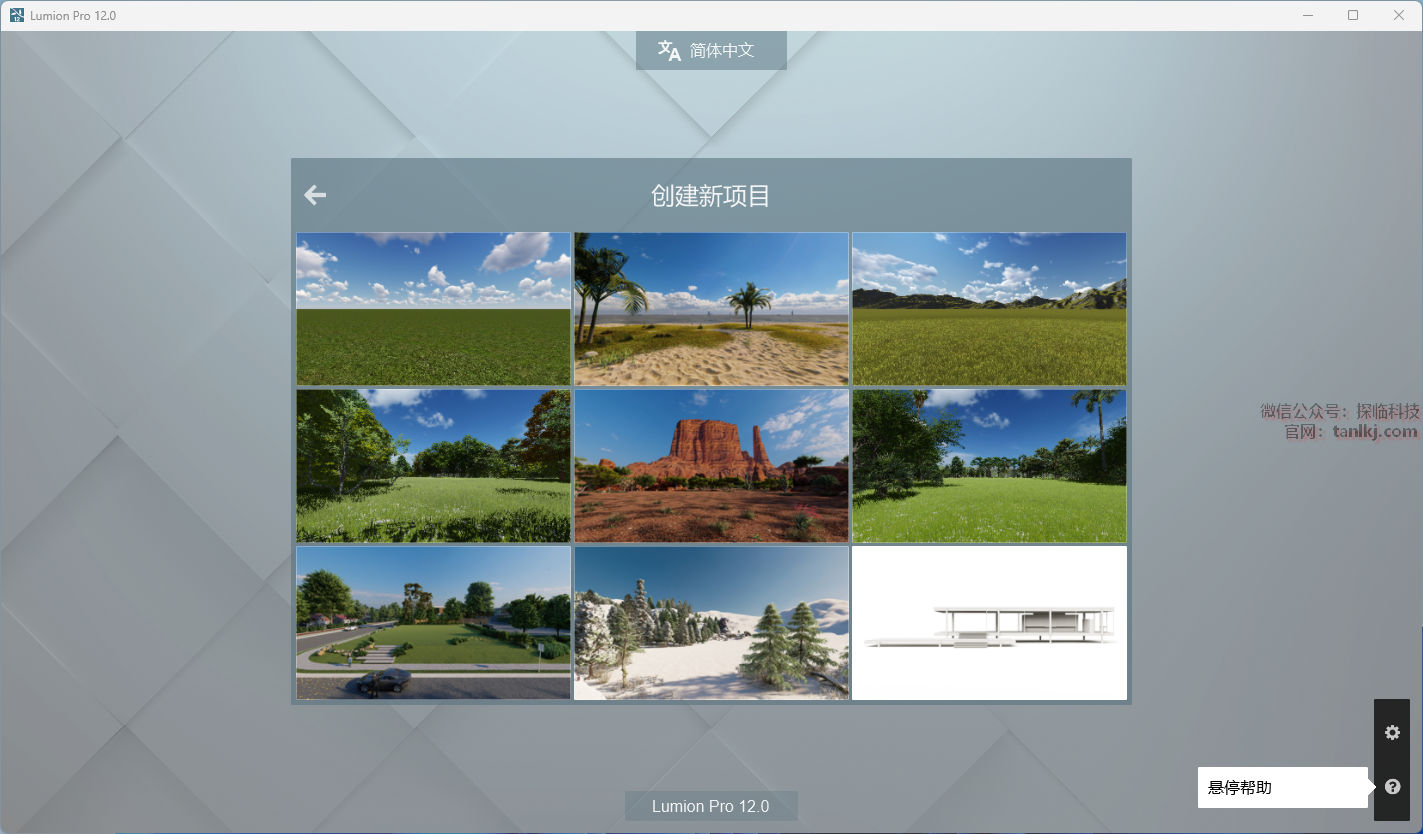Go back using the left arrow icon

315,195
